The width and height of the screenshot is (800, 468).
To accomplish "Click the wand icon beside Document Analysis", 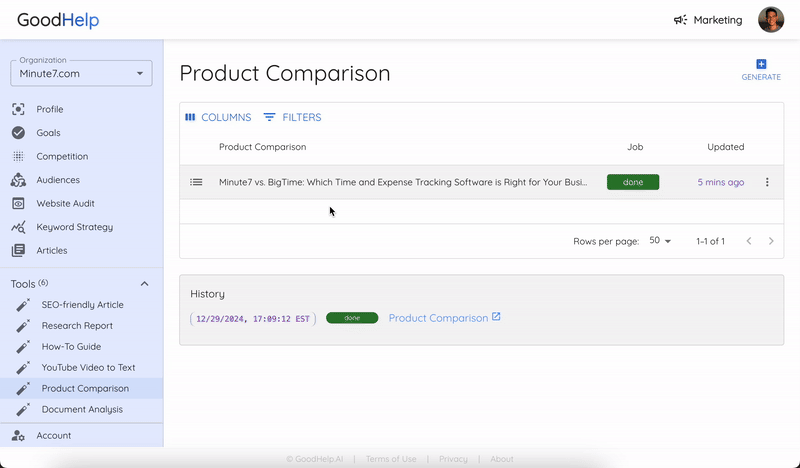I will pyautogui.click(x=23, y=409).
